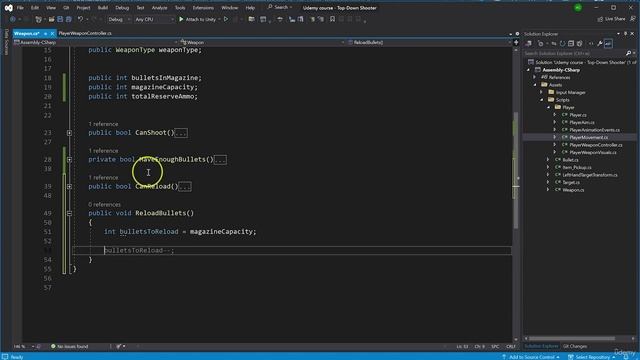Expand the collapsed CanShoot() method
The width and height of the screenshot is (640, 360).
[69, 133]
